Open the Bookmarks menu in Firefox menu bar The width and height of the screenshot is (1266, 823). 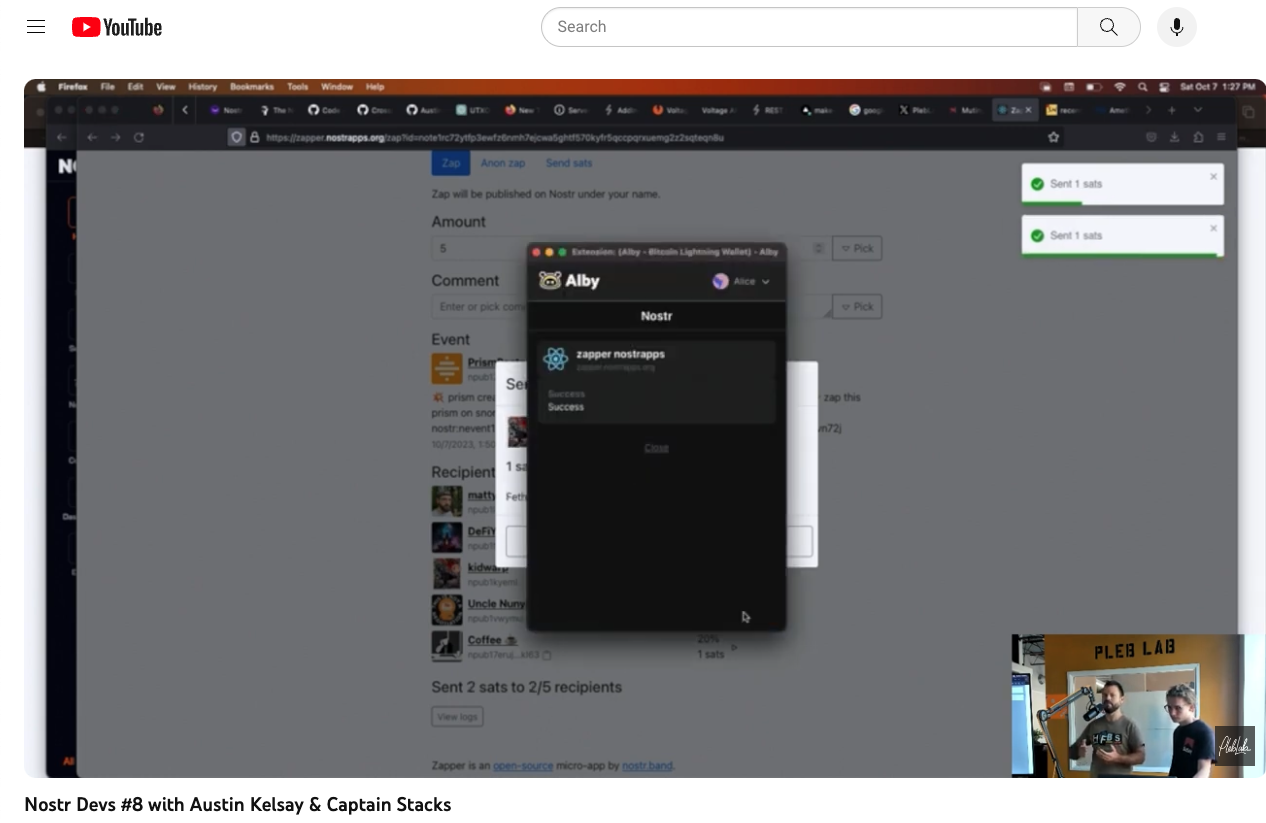[x=251, y=87]
